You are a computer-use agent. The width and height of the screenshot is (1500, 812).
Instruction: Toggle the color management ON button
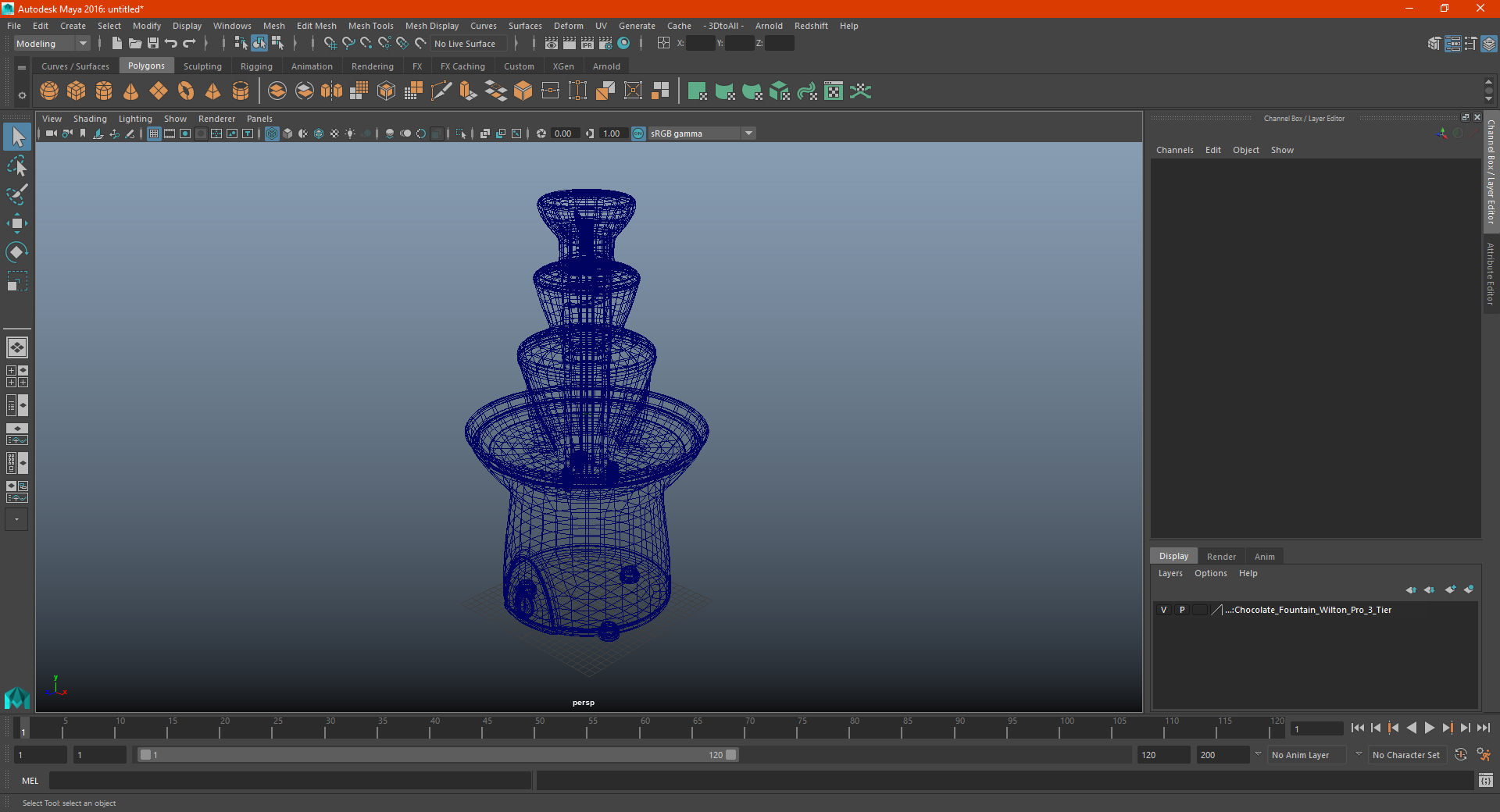(x=638, y=134)
